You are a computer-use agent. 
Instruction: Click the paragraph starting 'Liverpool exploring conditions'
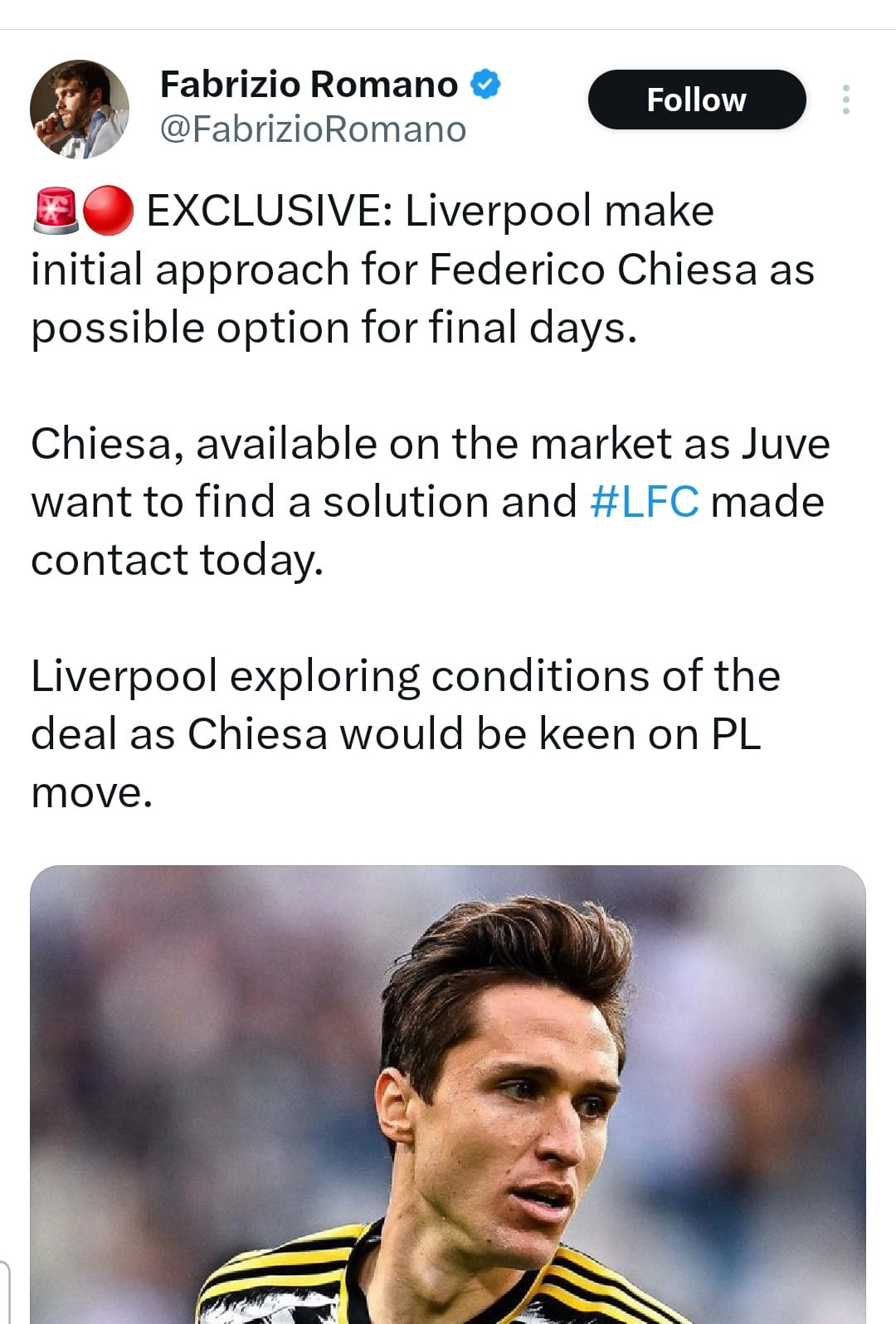click(x=406, y=734)
